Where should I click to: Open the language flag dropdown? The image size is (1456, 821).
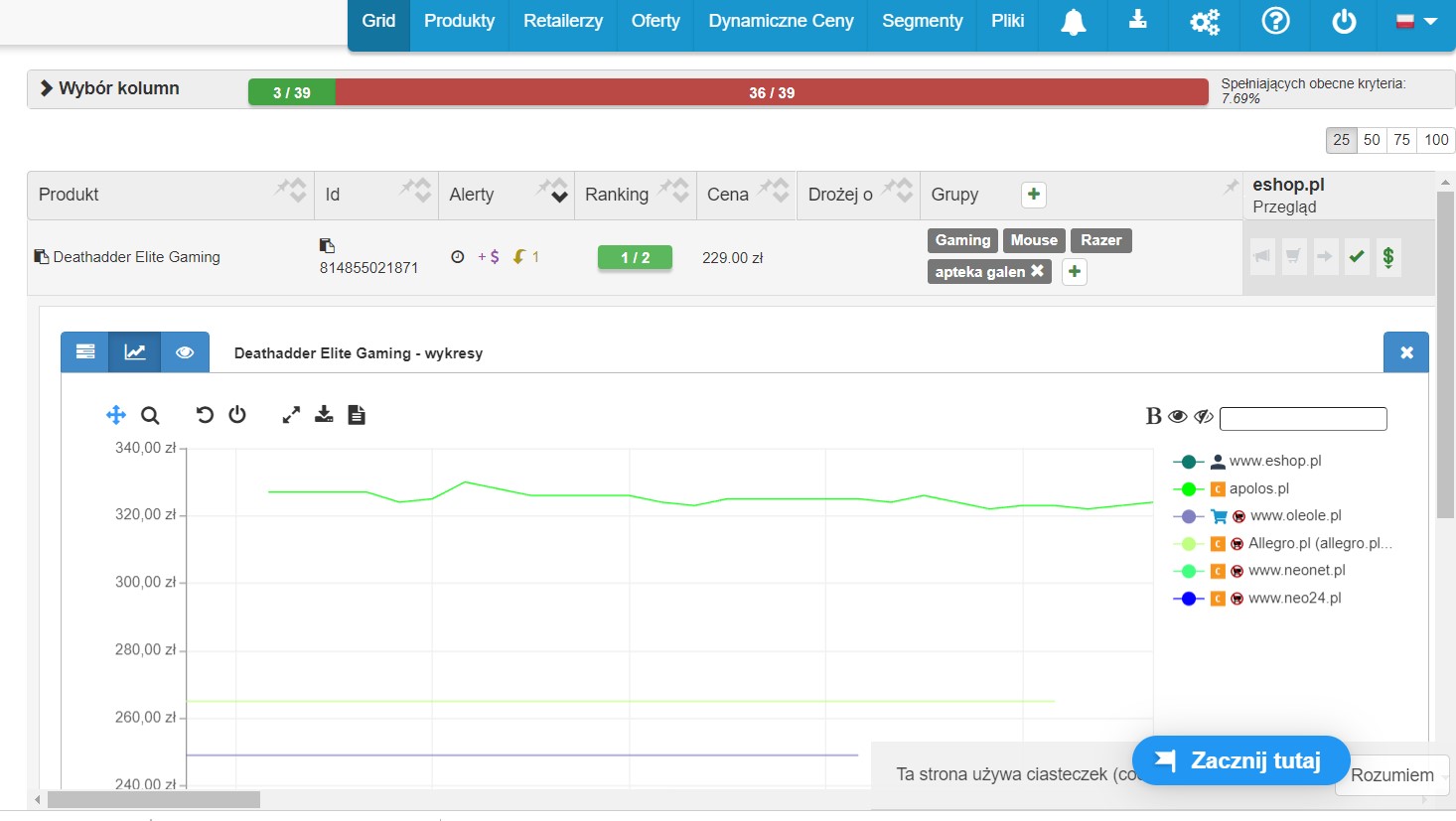click(x=1416, y=22)
